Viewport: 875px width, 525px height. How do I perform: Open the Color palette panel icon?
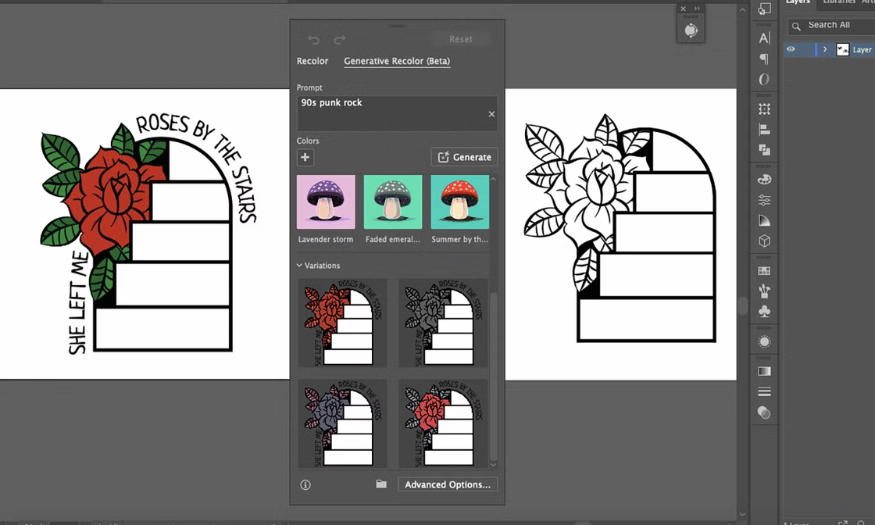tap(764, 179)
